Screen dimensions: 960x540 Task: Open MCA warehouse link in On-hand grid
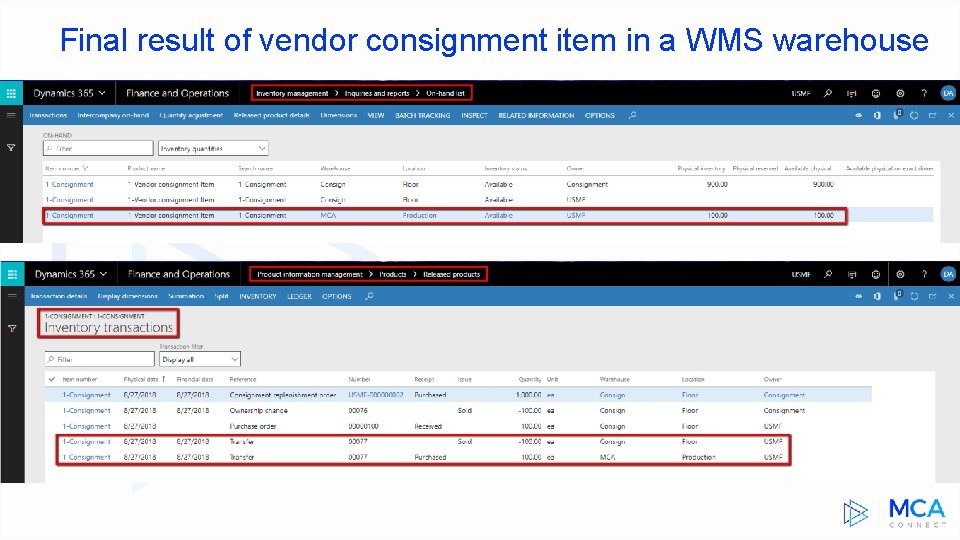[x=328, y=216]
